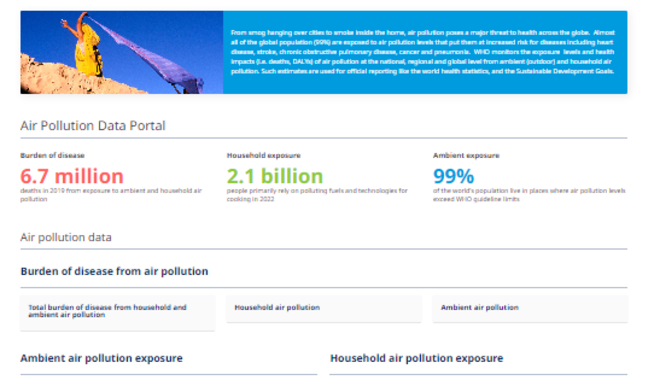Click the 6.7 million figure
The height and width of the screenshot is (380, 660).
pyautogui.click(x=72, y=176)
